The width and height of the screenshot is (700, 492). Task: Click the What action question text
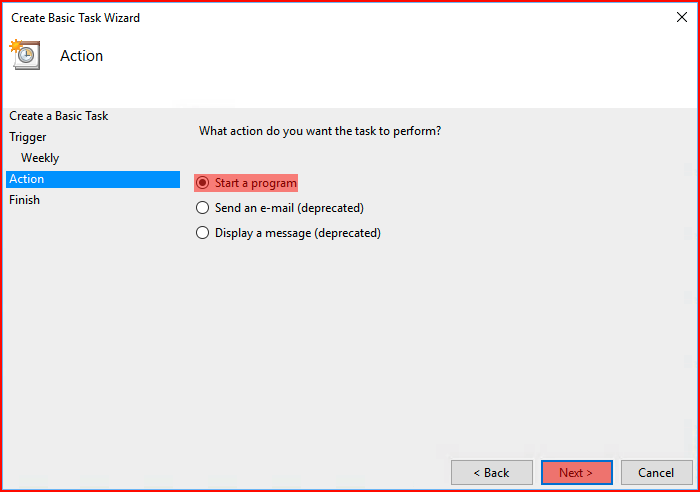pos(320,131)
